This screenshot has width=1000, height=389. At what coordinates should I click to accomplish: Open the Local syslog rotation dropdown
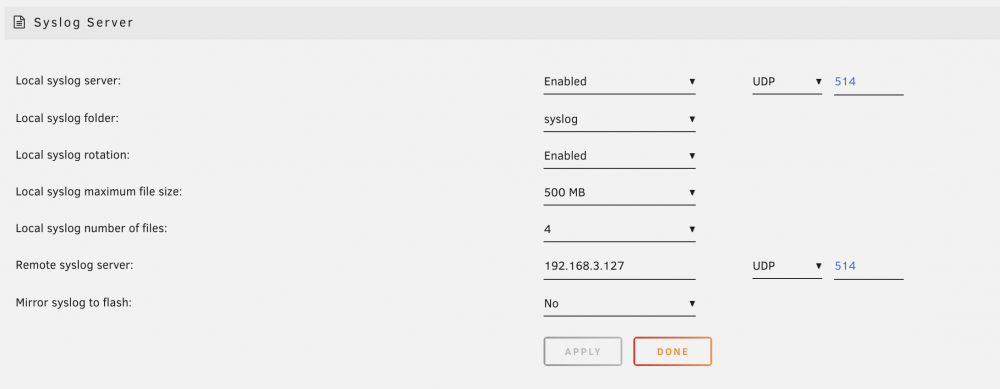[x=619, y=156]
